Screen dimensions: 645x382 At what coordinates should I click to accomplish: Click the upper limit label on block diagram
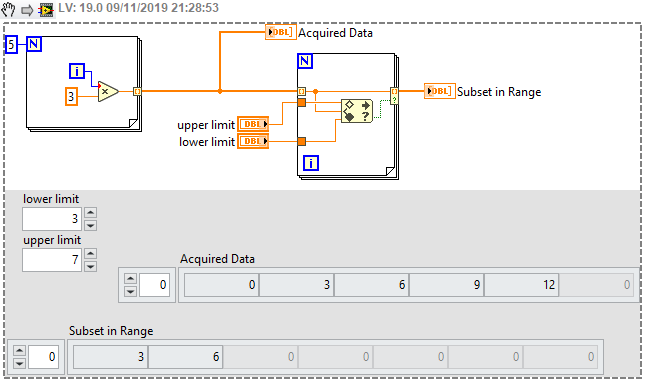coord(206,125)
